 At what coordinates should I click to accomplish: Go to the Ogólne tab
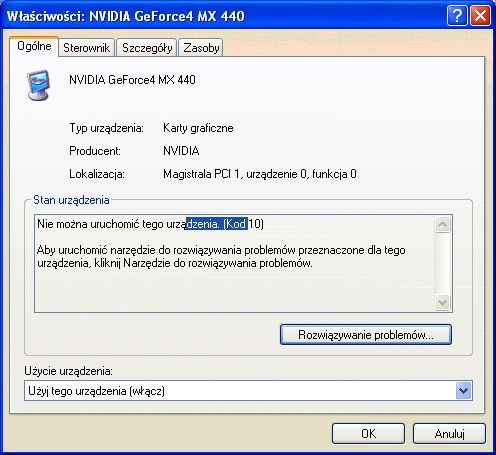pyautogui.click(x=34, y=46)
